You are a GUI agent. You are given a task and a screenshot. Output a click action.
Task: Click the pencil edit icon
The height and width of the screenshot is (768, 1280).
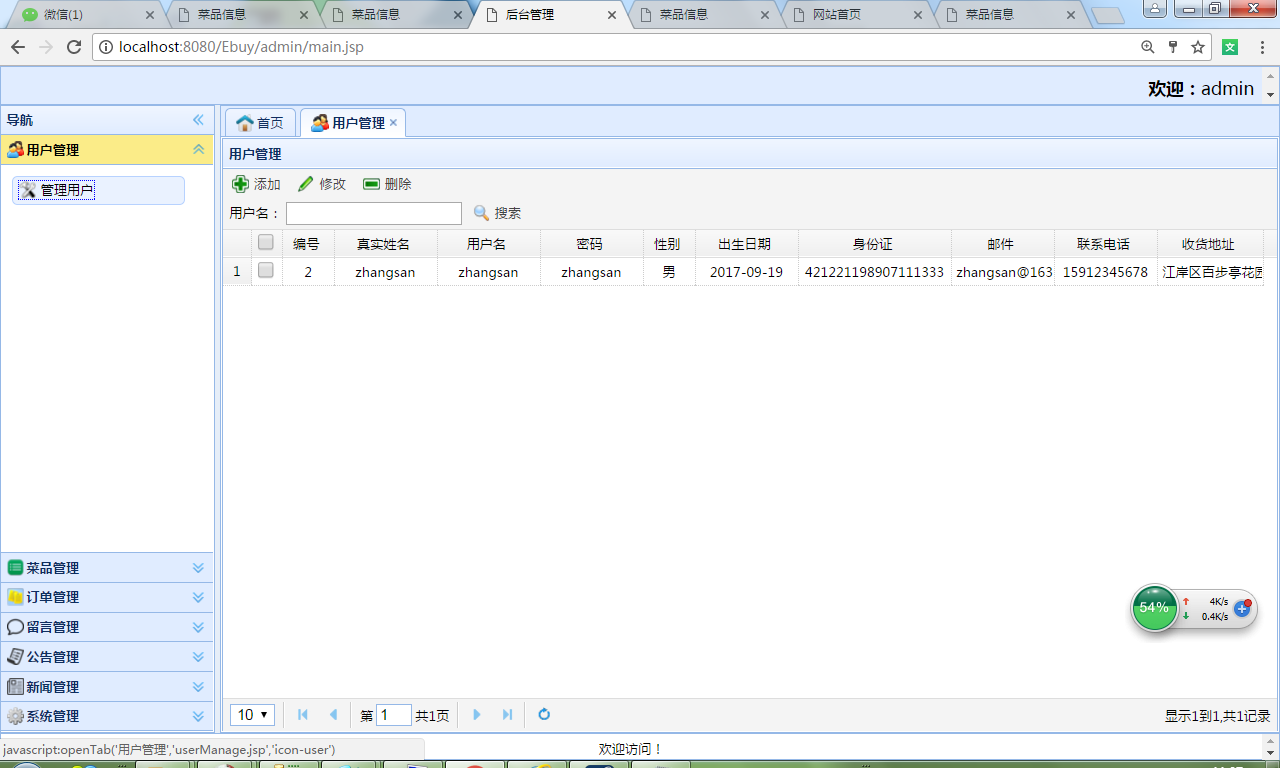tap(306, 184)
